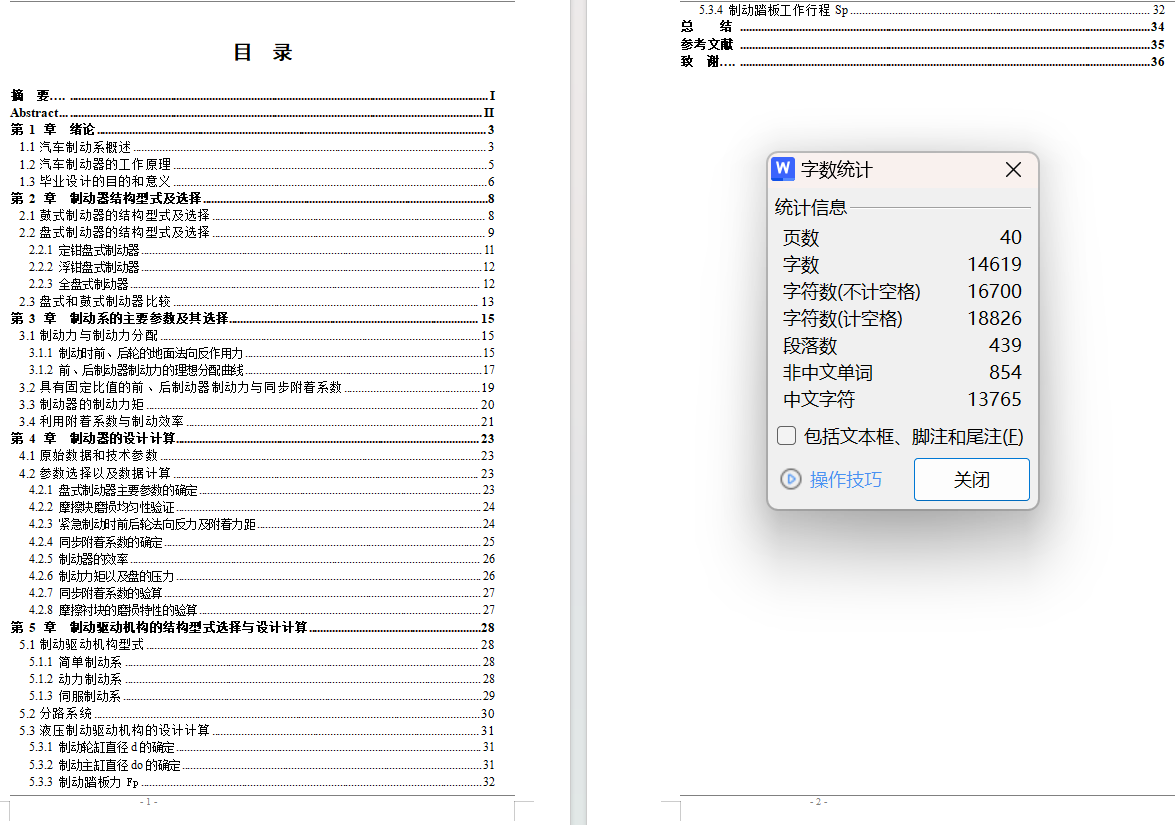Screen dimensions: 1175x825
Task: Open entry 1.1 汽车制动系概述
Action: [x=257, y=147]
